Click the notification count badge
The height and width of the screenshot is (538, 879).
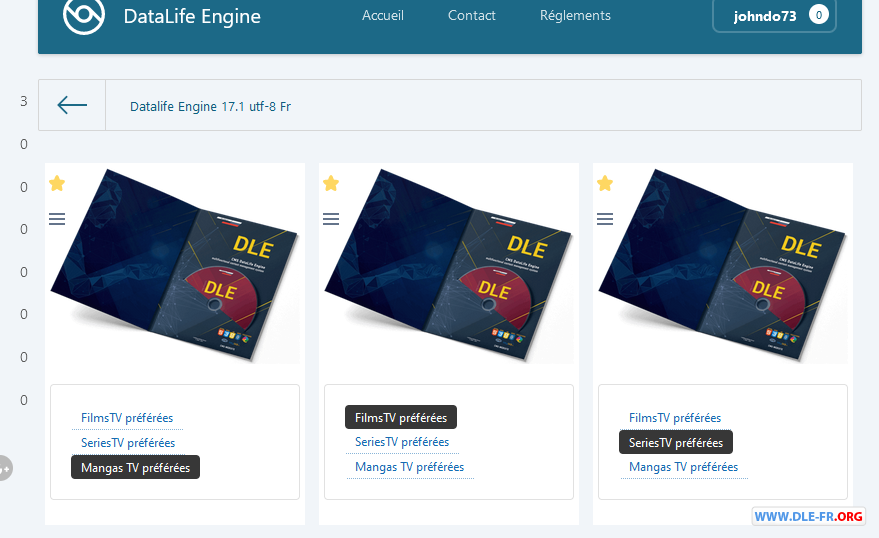(818, 15)
